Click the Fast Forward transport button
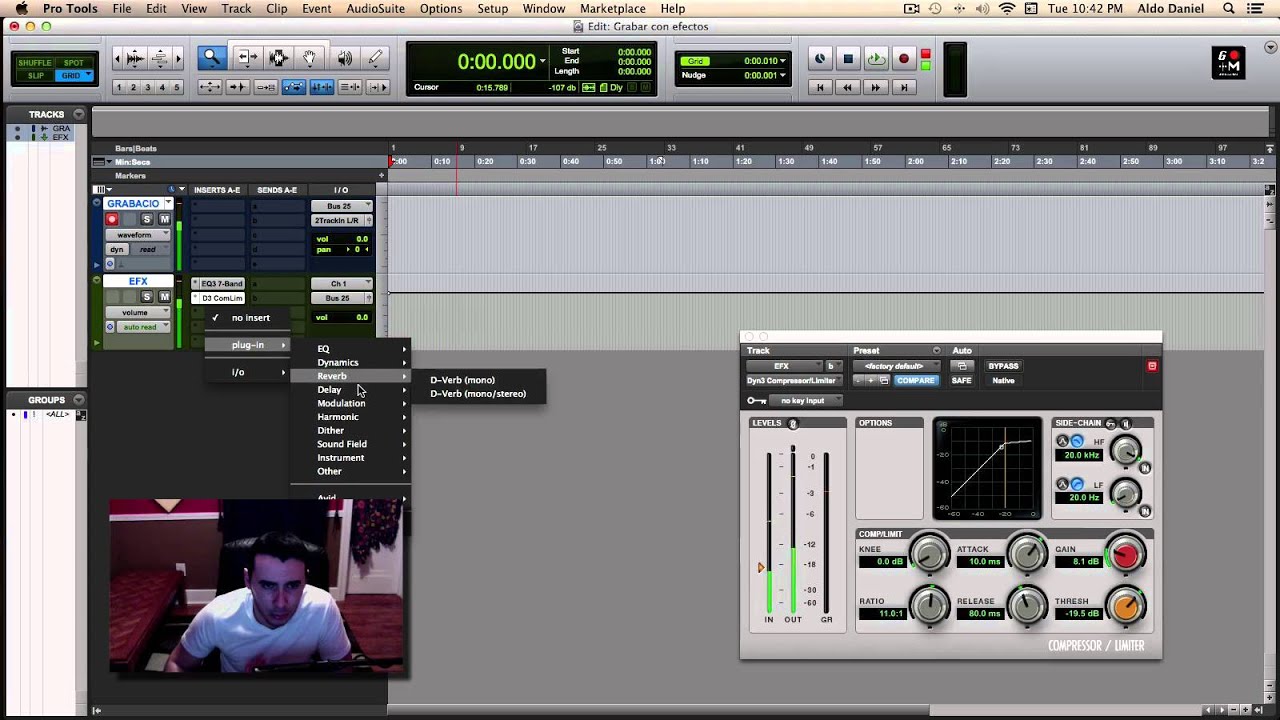 click(x=875, y=87)
